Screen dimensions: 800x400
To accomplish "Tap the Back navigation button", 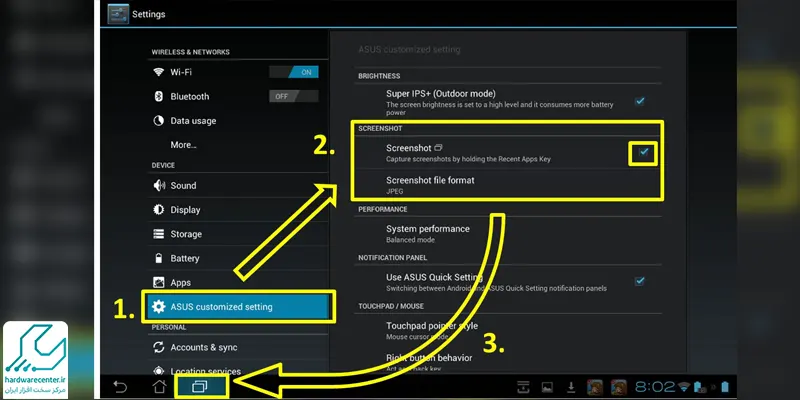I will [x=120, y=387].
